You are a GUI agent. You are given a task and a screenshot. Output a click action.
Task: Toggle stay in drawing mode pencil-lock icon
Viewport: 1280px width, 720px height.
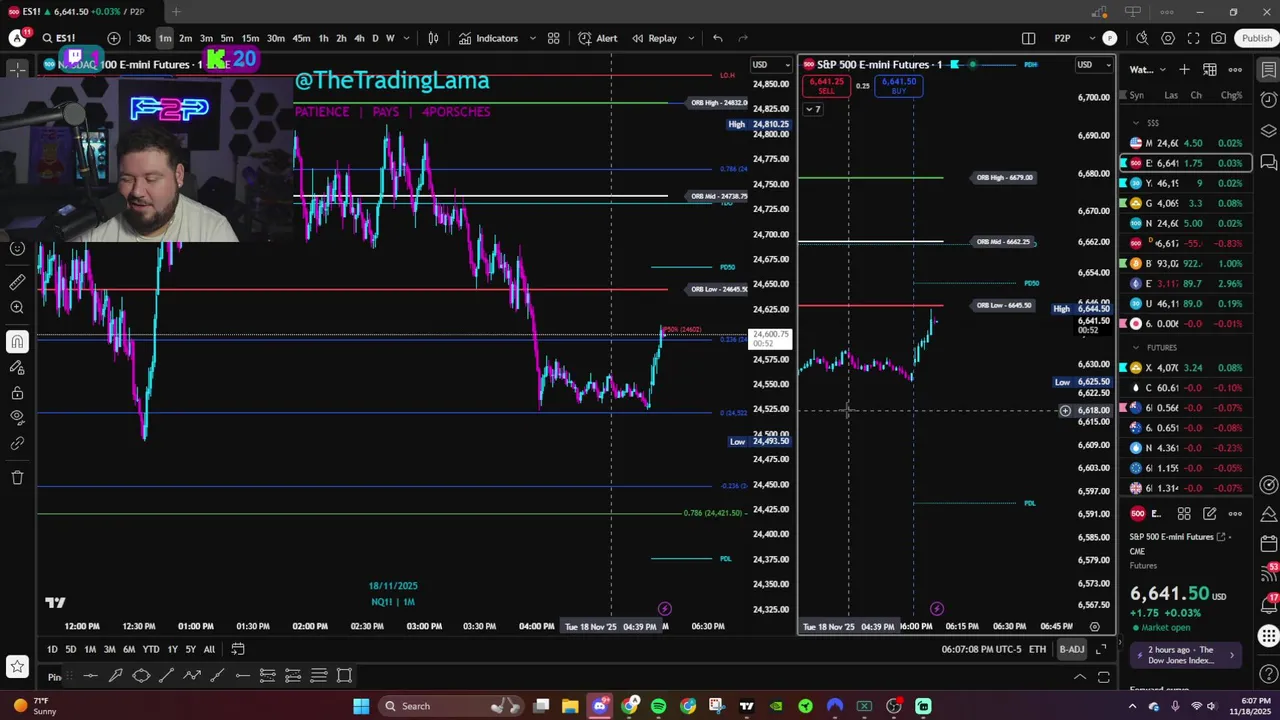click(17, 368)
